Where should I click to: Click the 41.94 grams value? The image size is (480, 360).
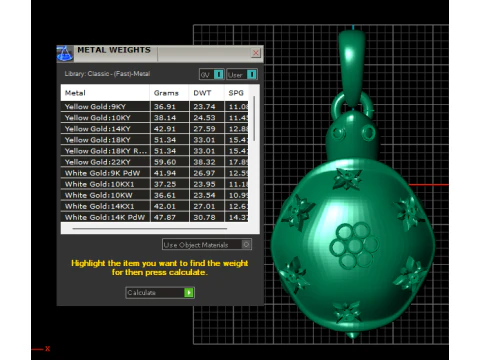coord(164,173)
